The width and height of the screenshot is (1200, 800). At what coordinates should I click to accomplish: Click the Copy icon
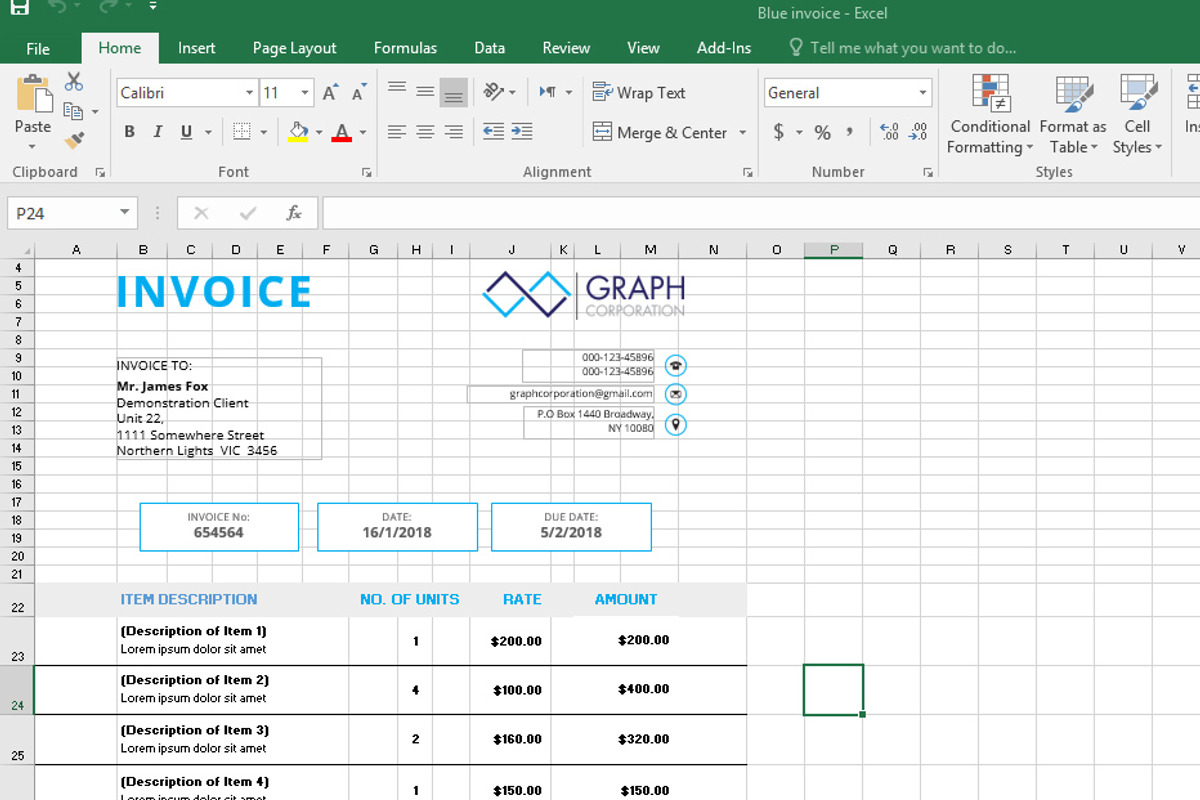73,111
